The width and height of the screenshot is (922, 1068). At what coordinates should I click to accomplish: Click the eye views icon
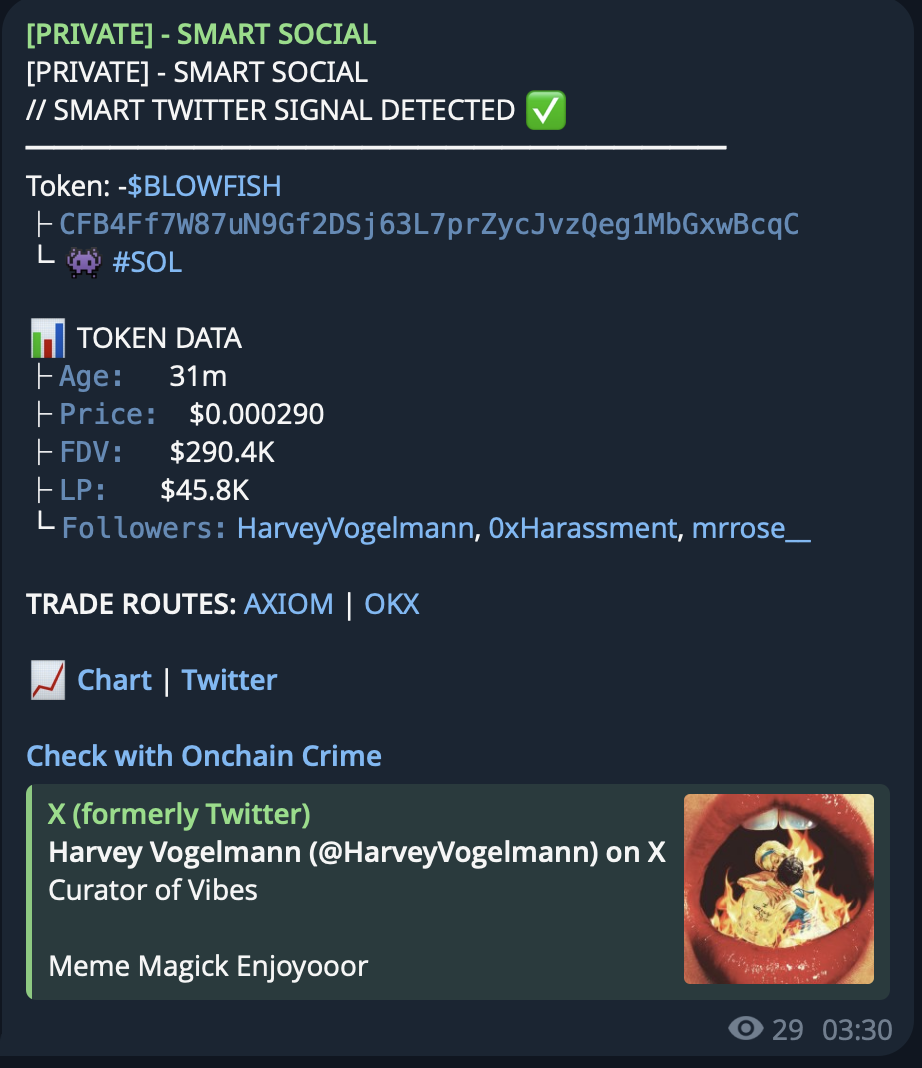[745, 1028]
